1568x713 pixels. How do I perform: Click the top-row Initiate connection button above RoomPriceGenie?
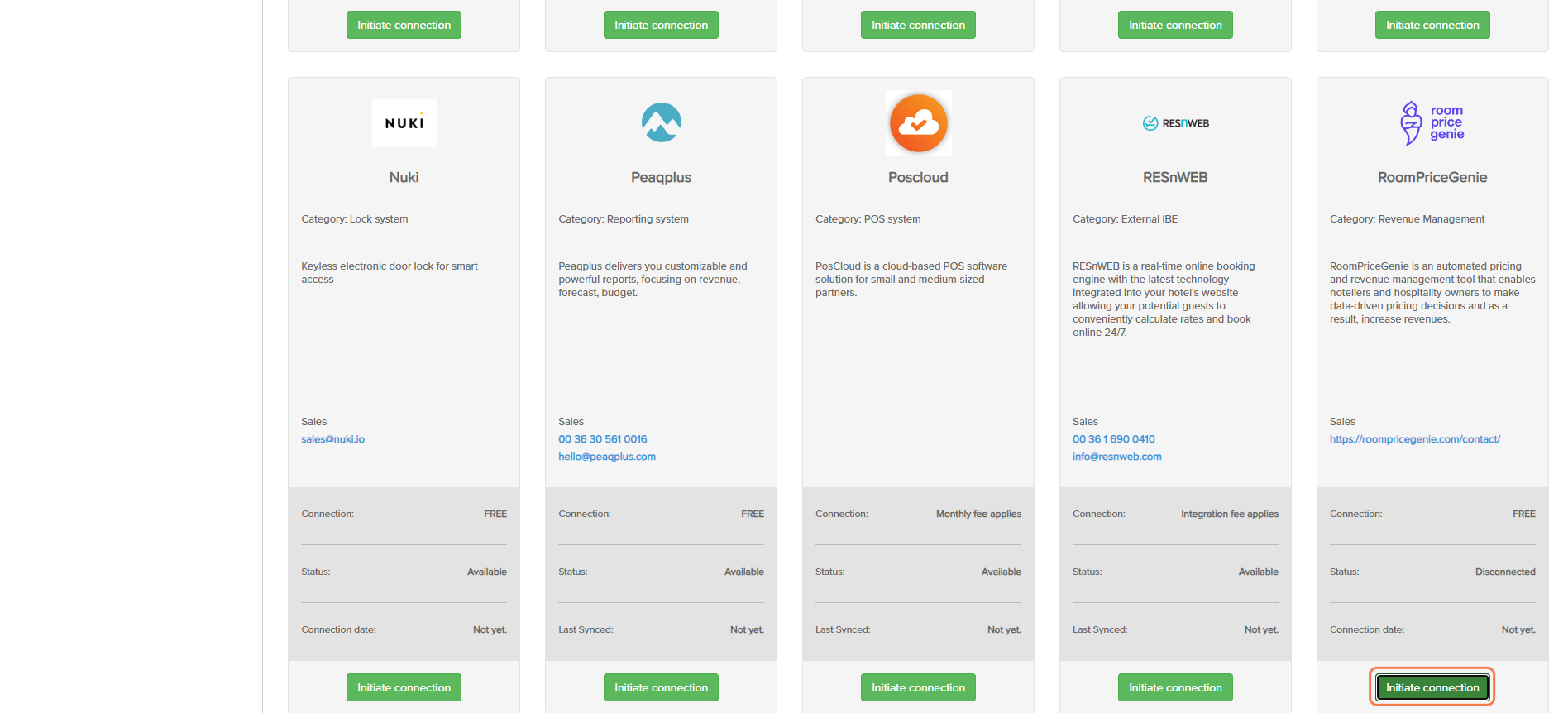tap(1432, 25)
